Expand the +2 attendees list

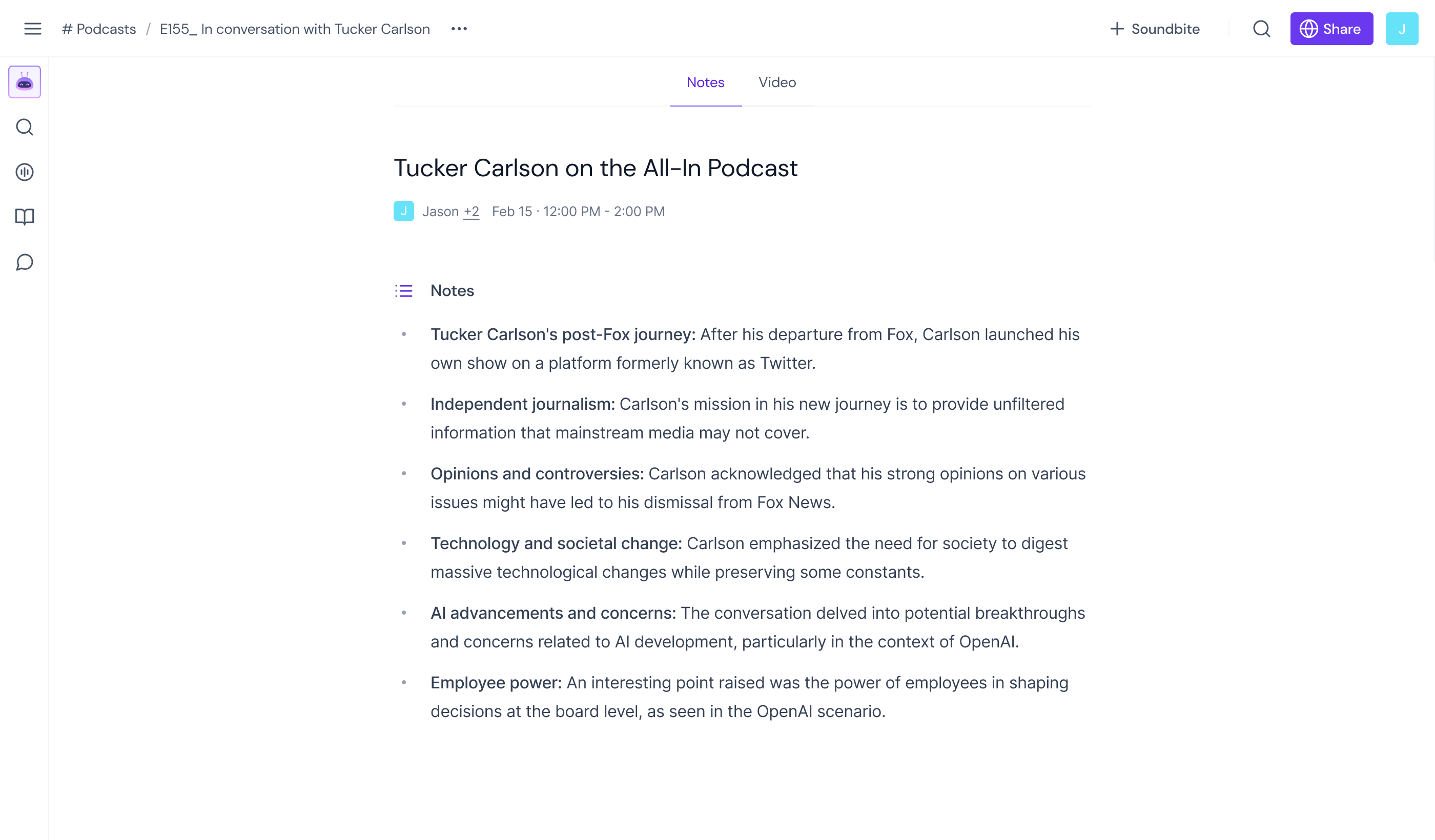[x=471, y=211]
